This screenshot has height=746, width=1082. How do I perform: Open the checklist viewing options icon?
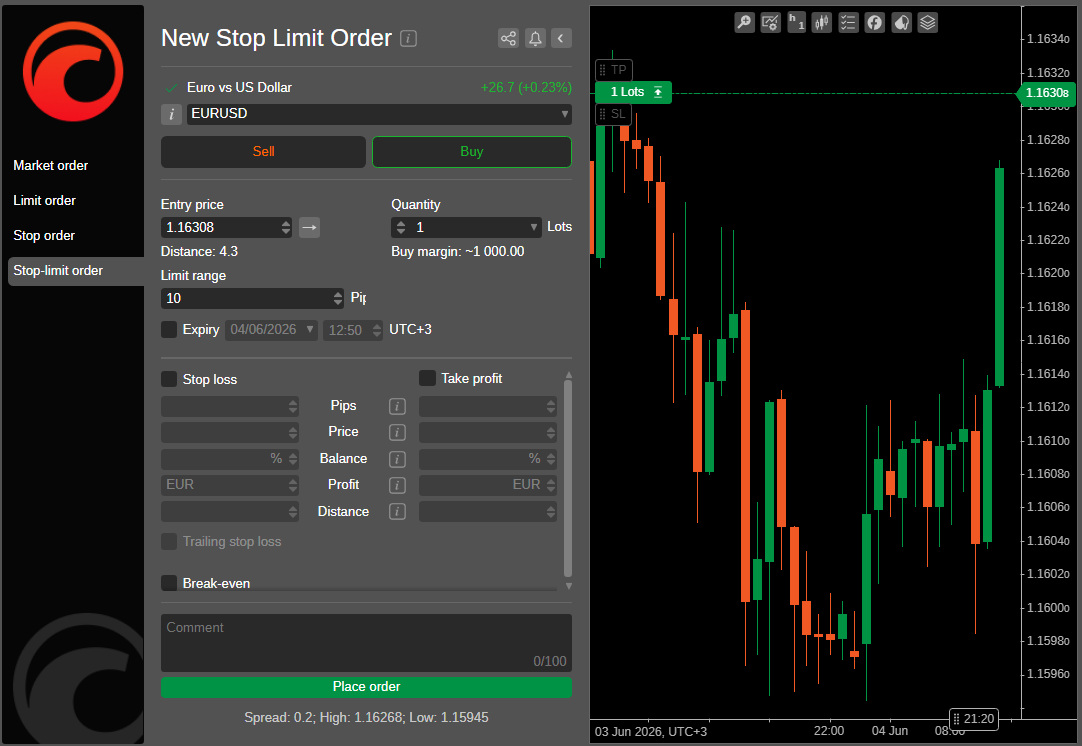tap(848, 23)
